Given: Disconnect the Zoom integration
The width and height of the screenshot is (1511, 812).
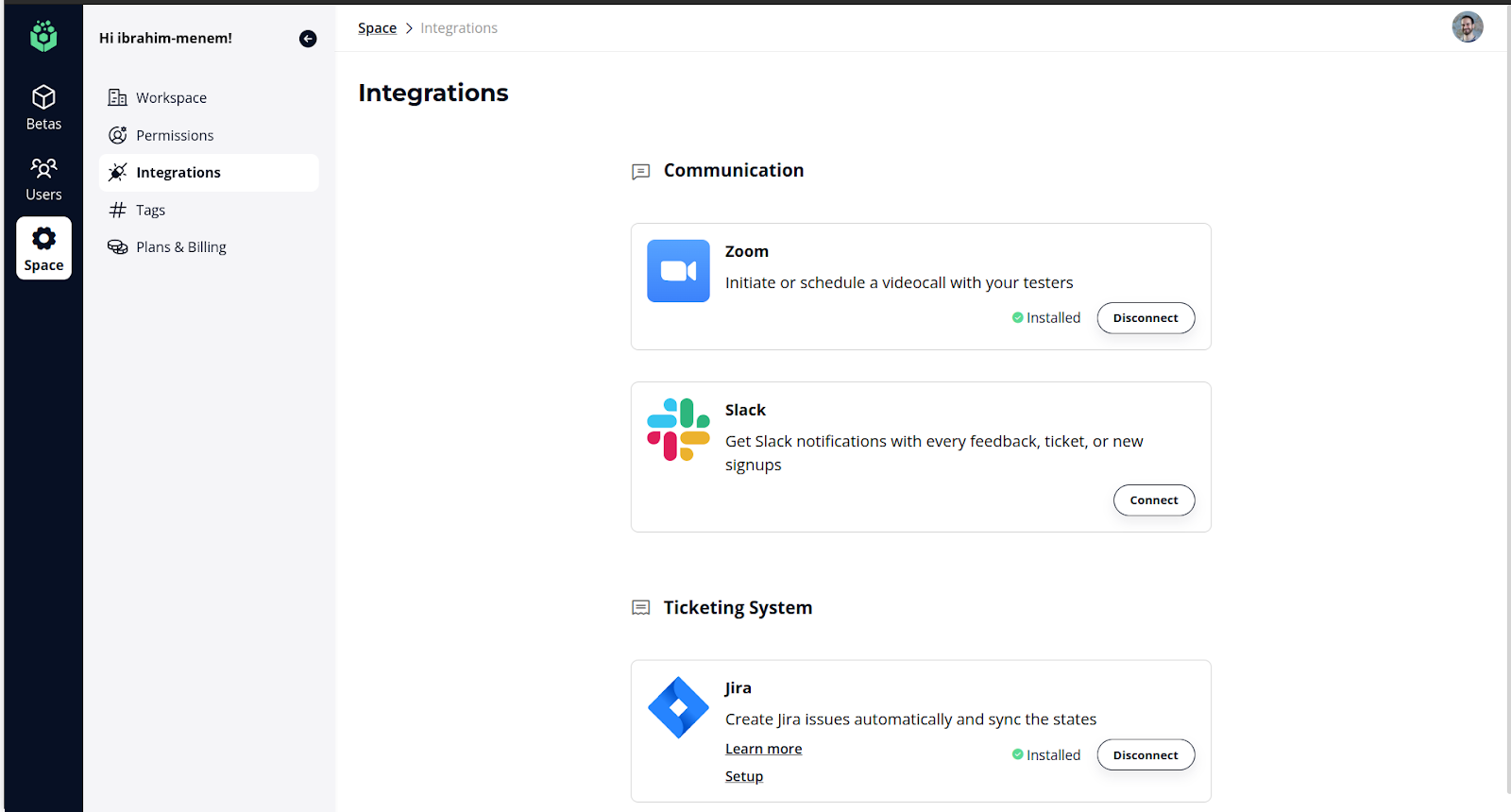Looking at the screenshot, I should coord(1145,318).
